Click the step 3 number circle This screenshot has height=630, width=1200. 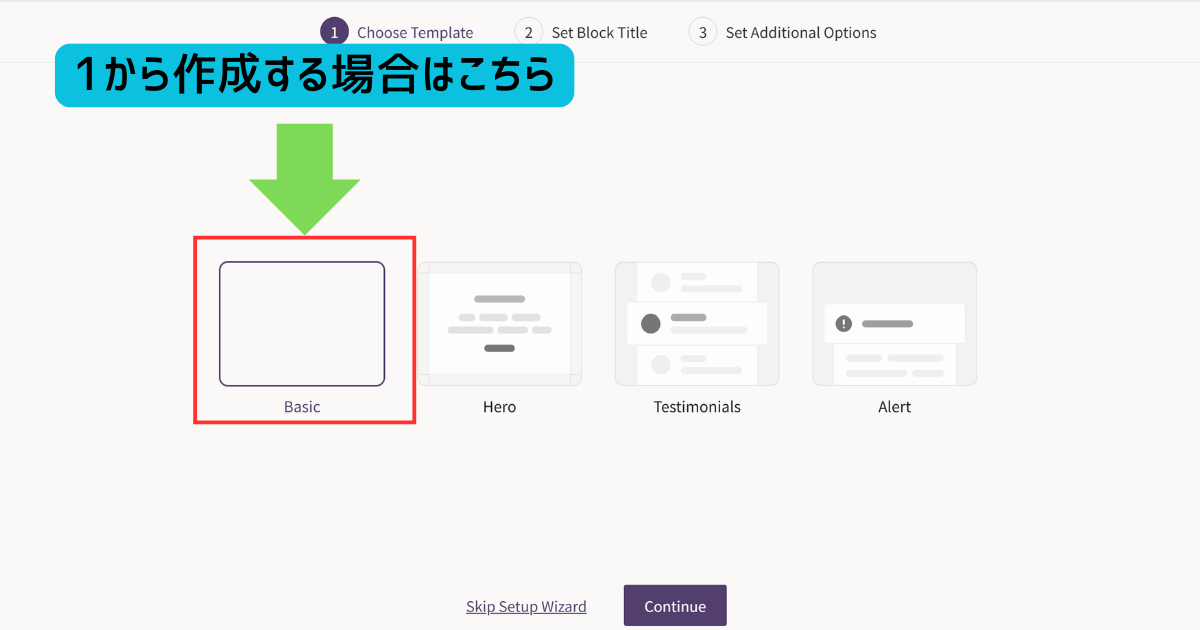[703, 32]
